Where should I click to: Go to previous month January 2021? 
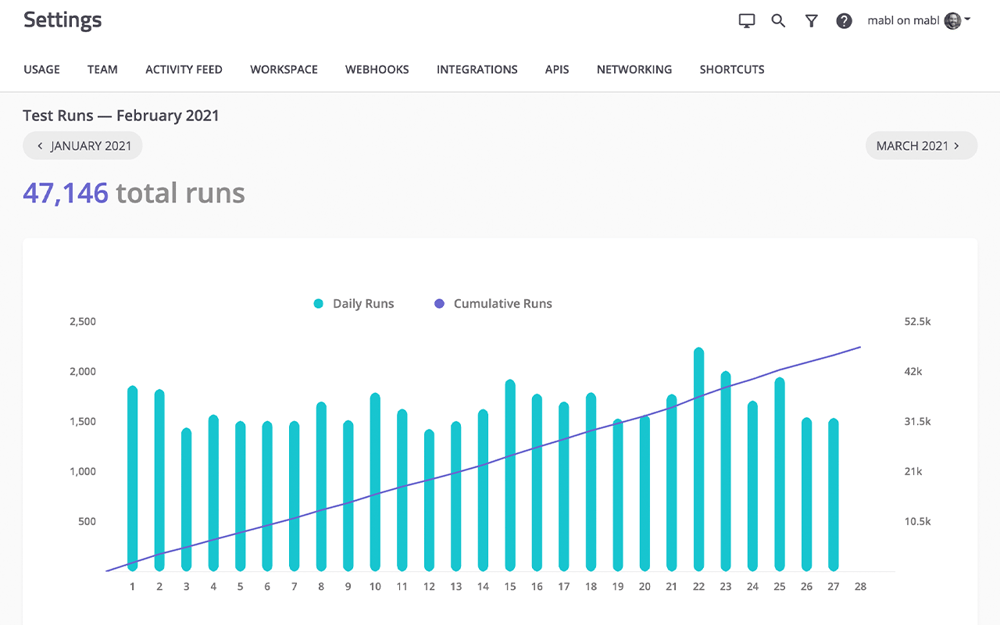[x=83, y=146]
